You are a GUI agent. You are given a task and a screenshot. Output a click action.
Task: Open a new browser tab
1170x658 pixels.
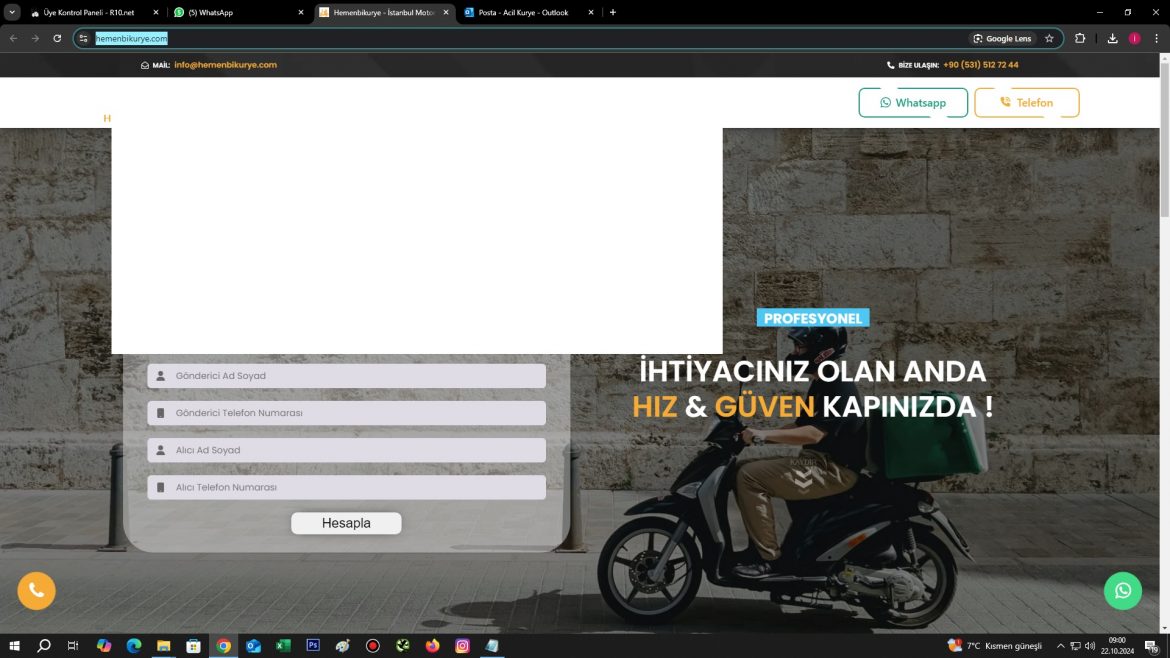[x=613, y=13]
